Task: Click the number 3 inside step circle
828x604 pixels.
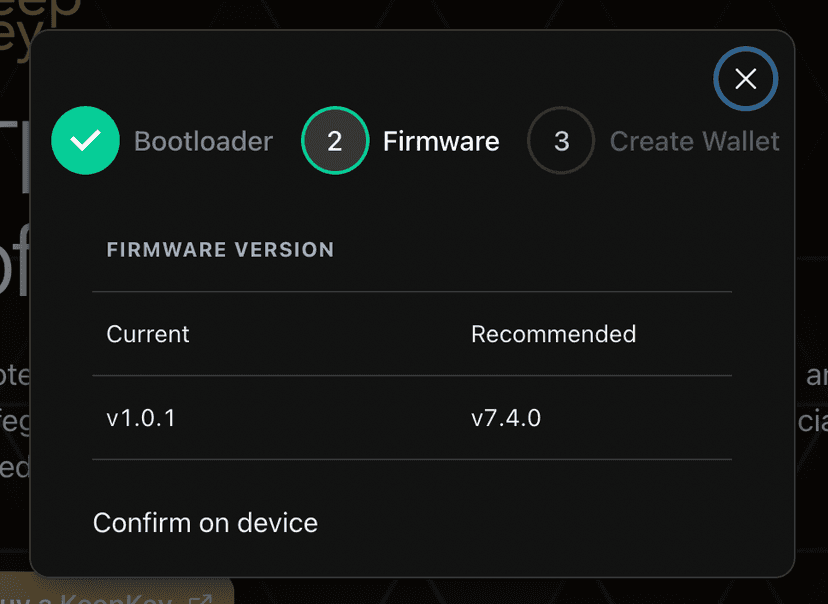Action: 561,141
